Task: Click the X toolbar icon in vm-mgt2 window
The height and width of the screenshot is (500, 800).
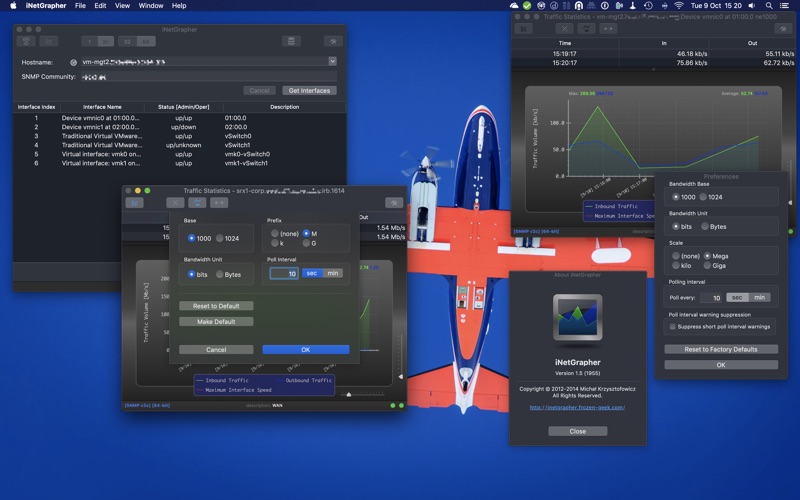Action: [x=564, y=29]
